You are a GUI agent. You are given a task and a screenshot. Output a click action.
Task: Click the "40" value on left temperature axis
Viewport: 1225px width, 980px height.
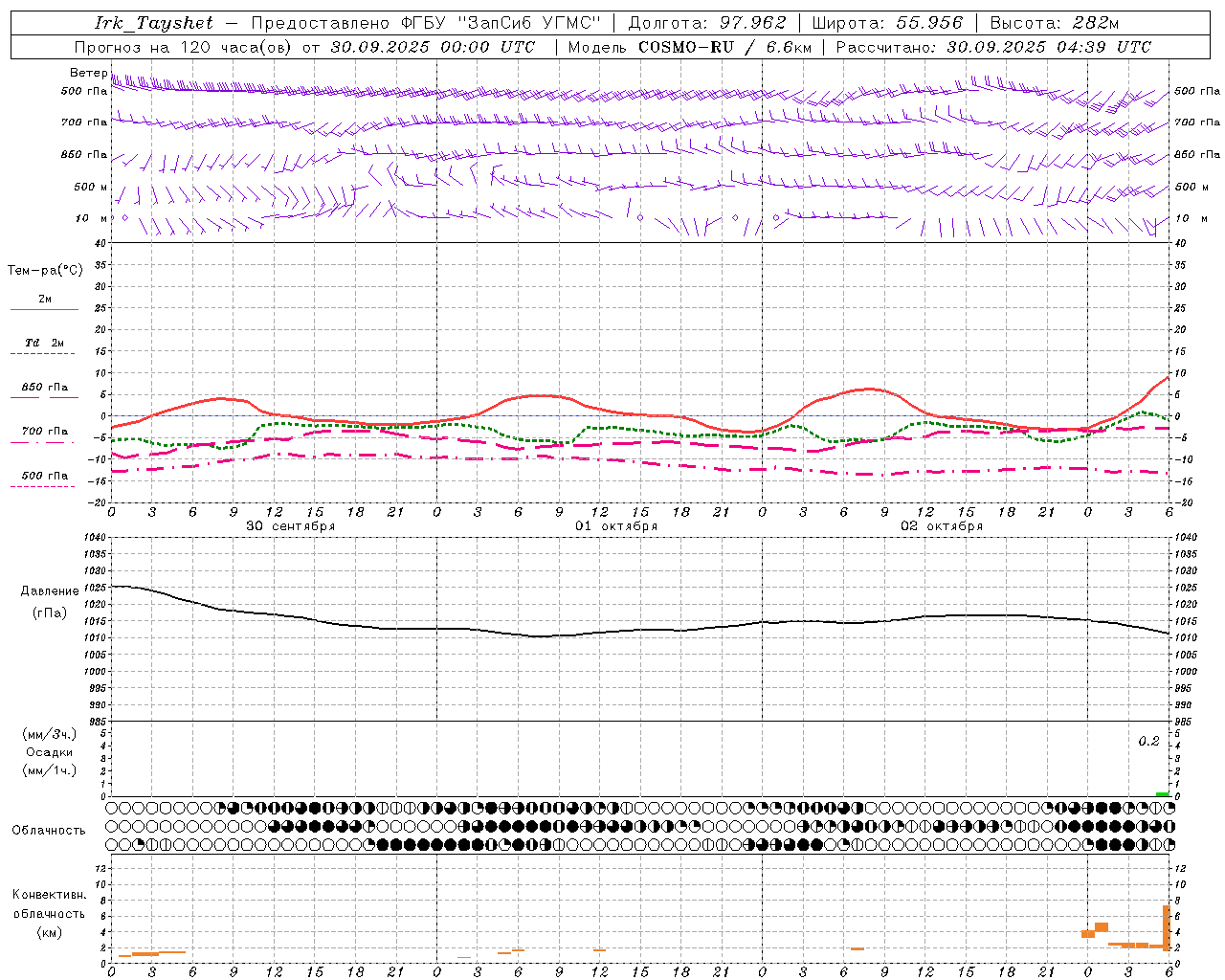(101, 244)
